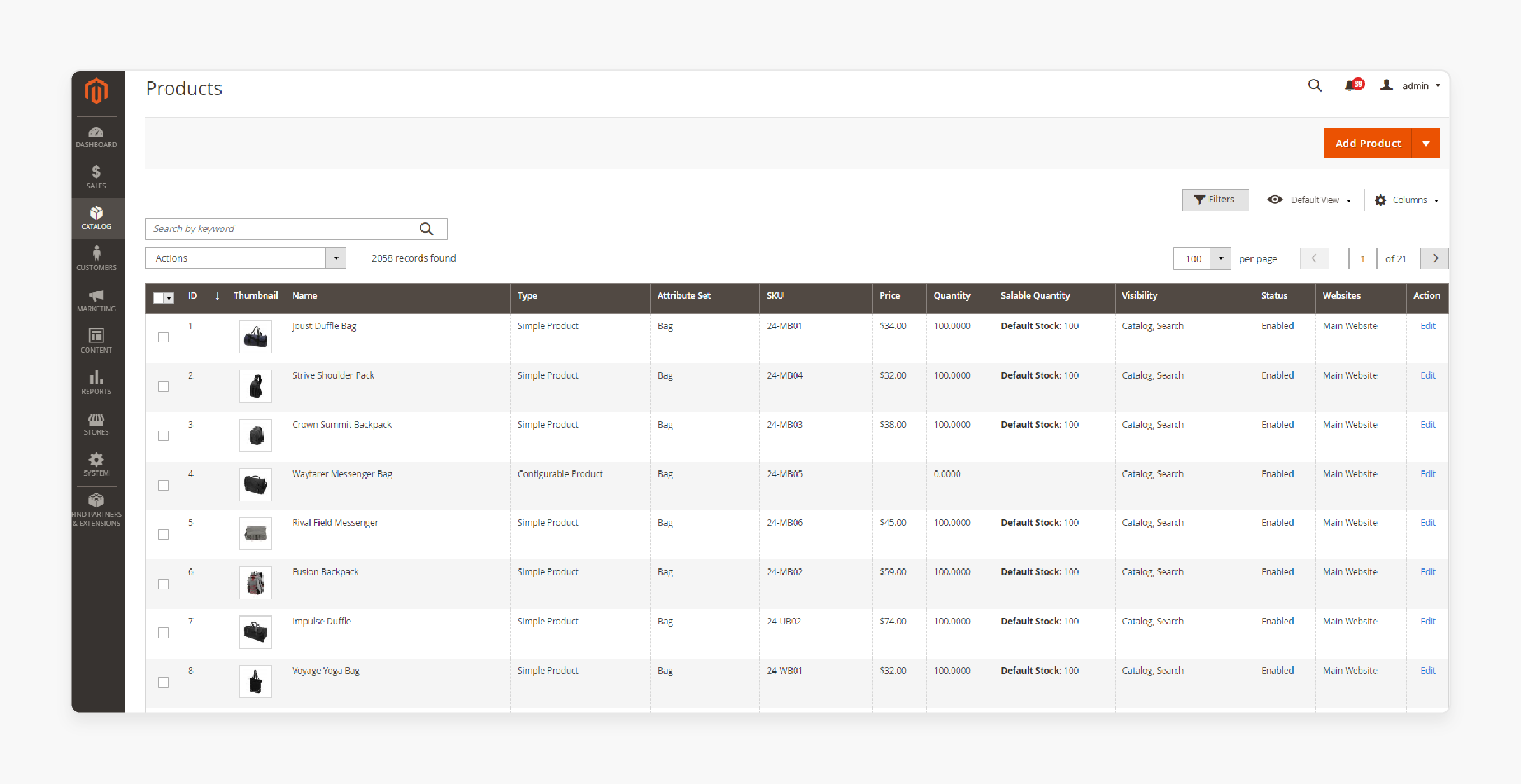Click the global search magnifier icon
This screenshot has width=1521, height=784.
point(1315,85)
